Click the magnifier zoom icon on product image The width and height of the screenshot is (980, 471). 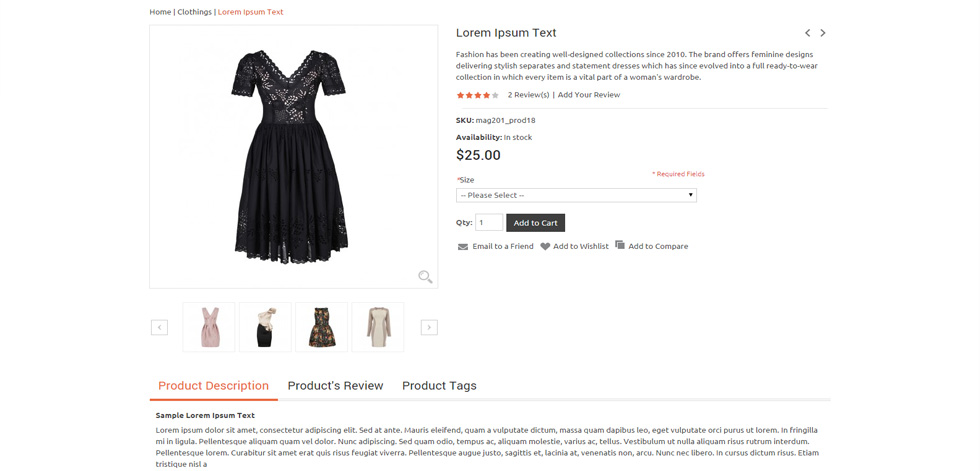pyautogui.click(x=425, y=277)
